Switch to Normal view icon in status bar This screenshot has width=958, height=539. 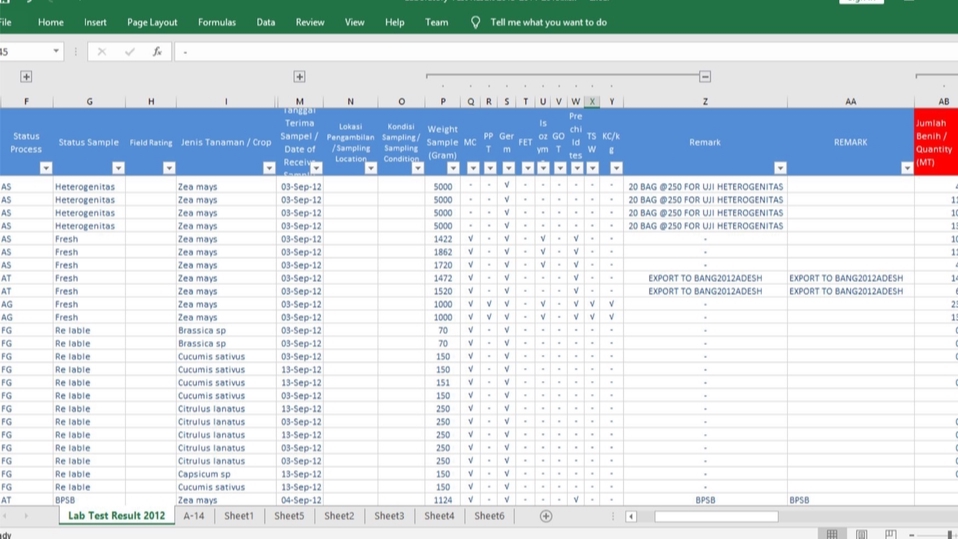(832, 534)
